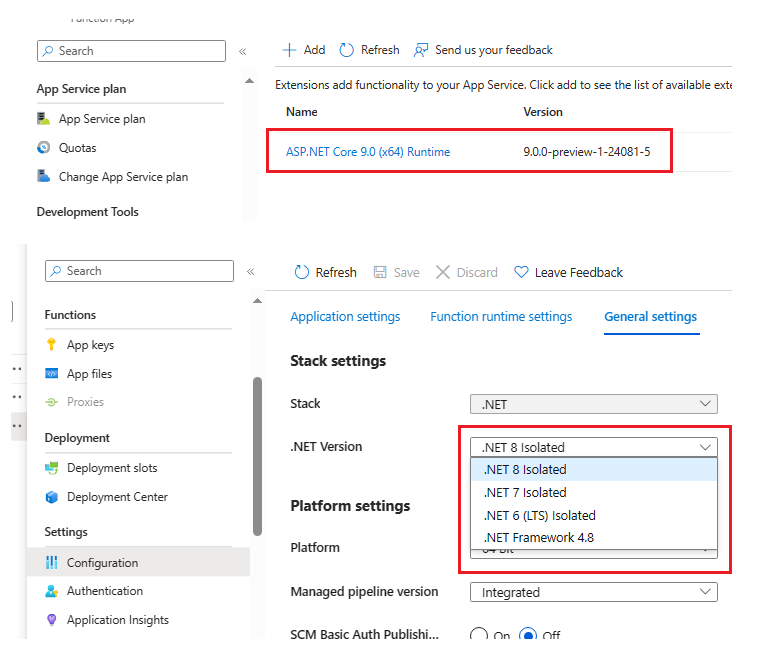The width and height of the screenshot is (761, 655).
Task: Click the Add plus icon
Action: click(289, 50)
